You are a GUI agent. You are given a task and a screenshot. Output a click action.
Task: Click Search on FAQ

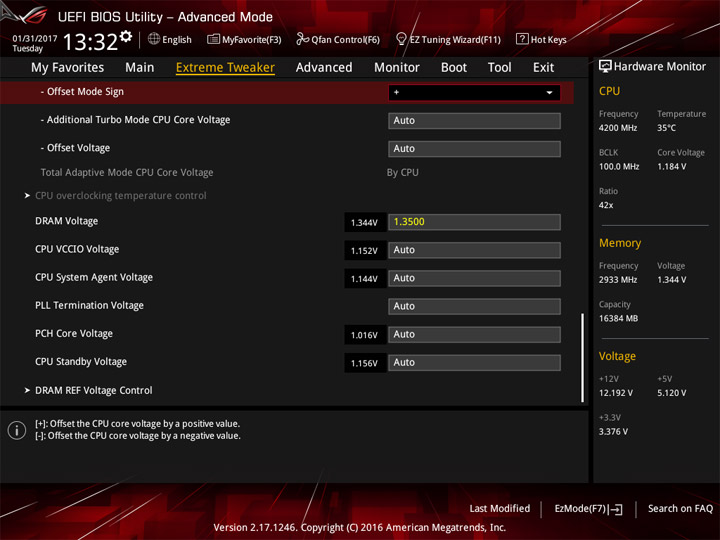(680, 509)
